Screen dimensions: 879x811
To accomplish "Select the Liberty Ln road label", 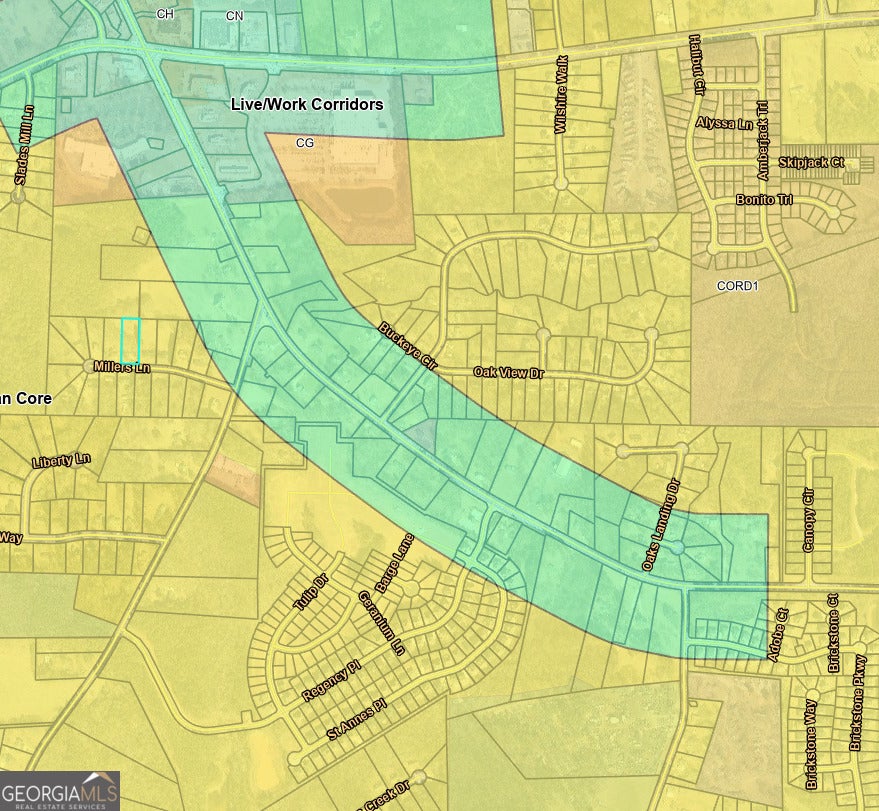I will click(x=61, y=461).
